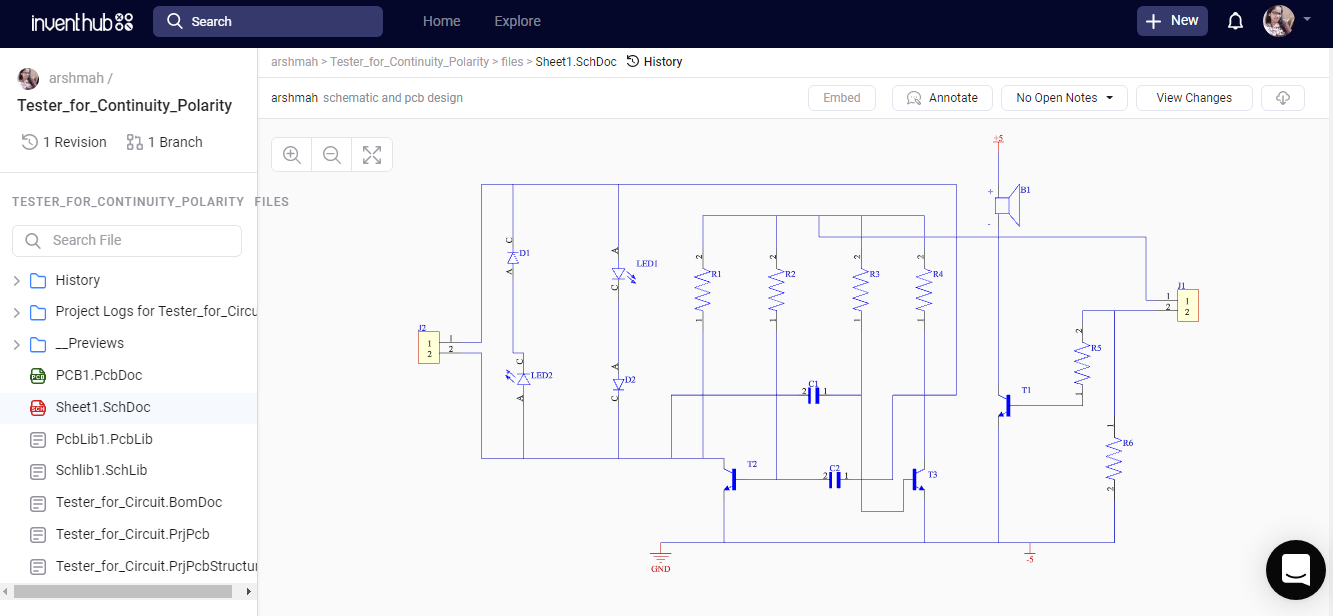1333x616 pixels.
Task: Click the View Changes button
Action: click(x=1193, y=97)
